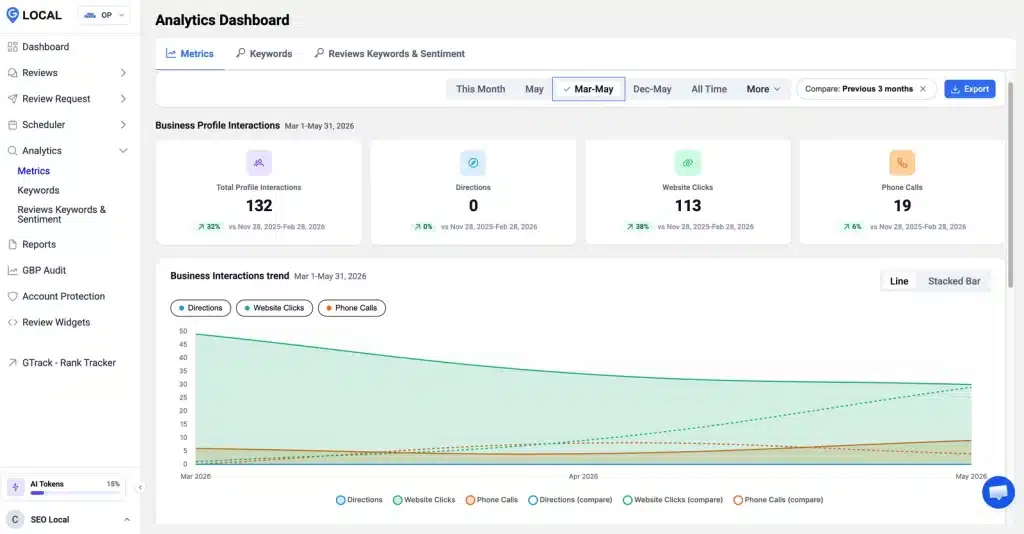1024x534 pixels.
Task: Switch to the Keywords tab
Action: [264, 54]
